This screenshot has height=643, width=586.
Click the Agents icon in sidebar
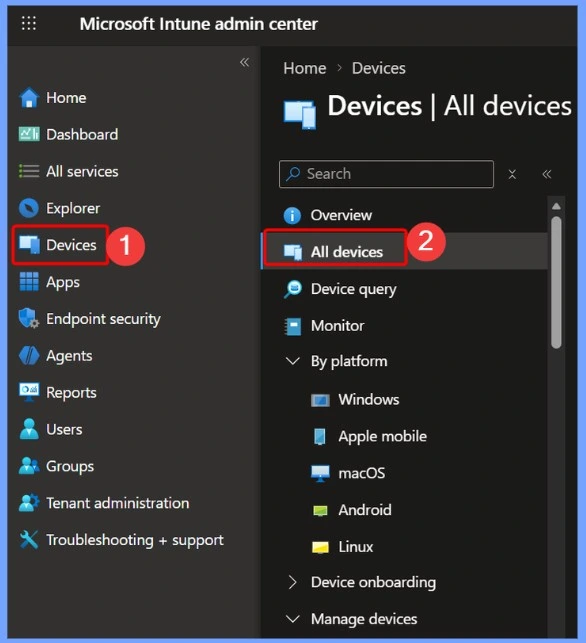[x=29, y=356]
